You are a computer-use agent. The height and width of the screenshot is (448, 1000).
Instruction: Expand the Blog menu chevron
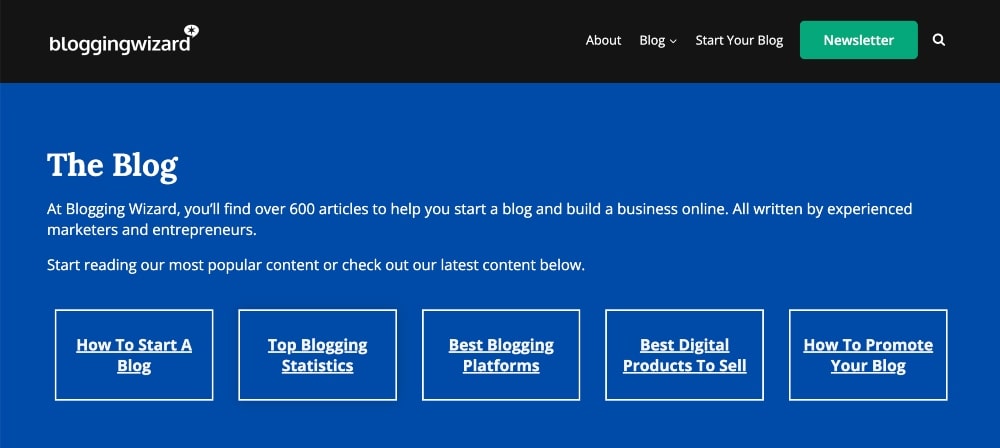(x=673, y=41)
